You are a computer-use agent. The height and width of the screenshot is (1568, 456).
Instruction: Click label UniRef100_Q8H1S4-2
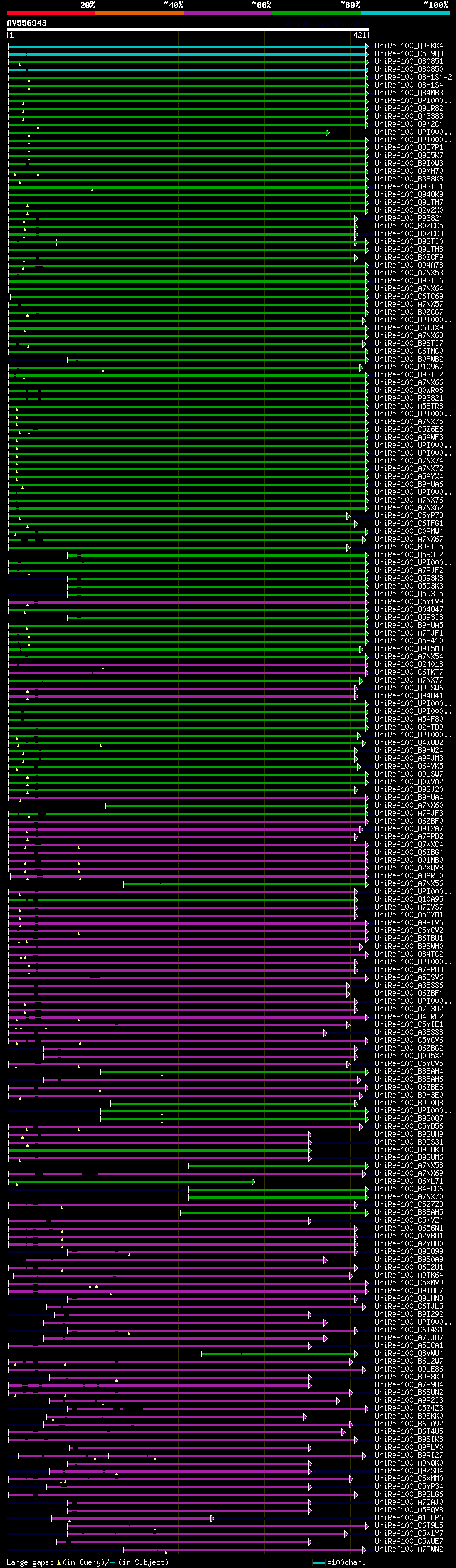pos(413,77)
